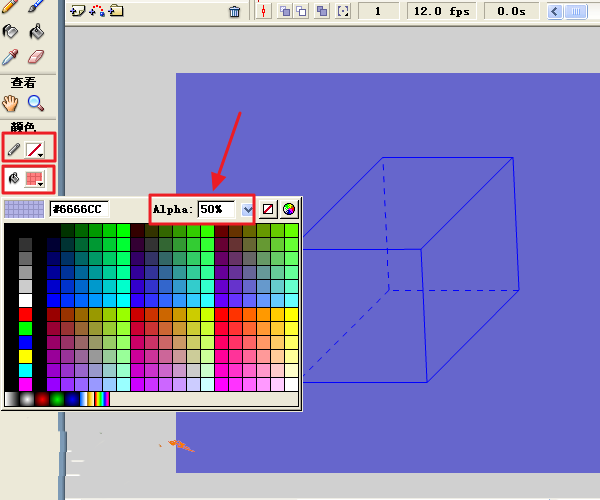This screenshot has height=500, width=600.
Task: Pick the pure blue swatch in left column
Action: (x=26, y=342)
